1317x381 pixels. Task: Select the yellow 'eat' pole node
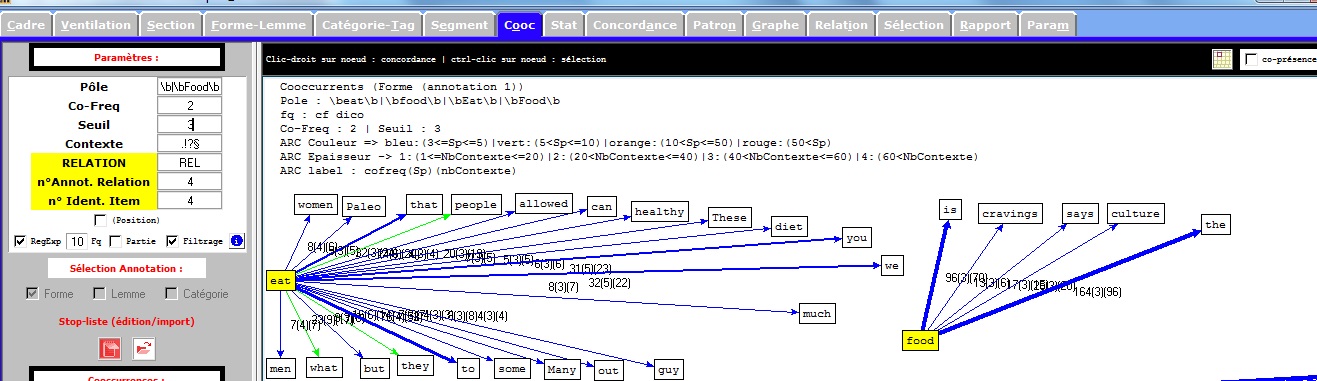[281, 282]
